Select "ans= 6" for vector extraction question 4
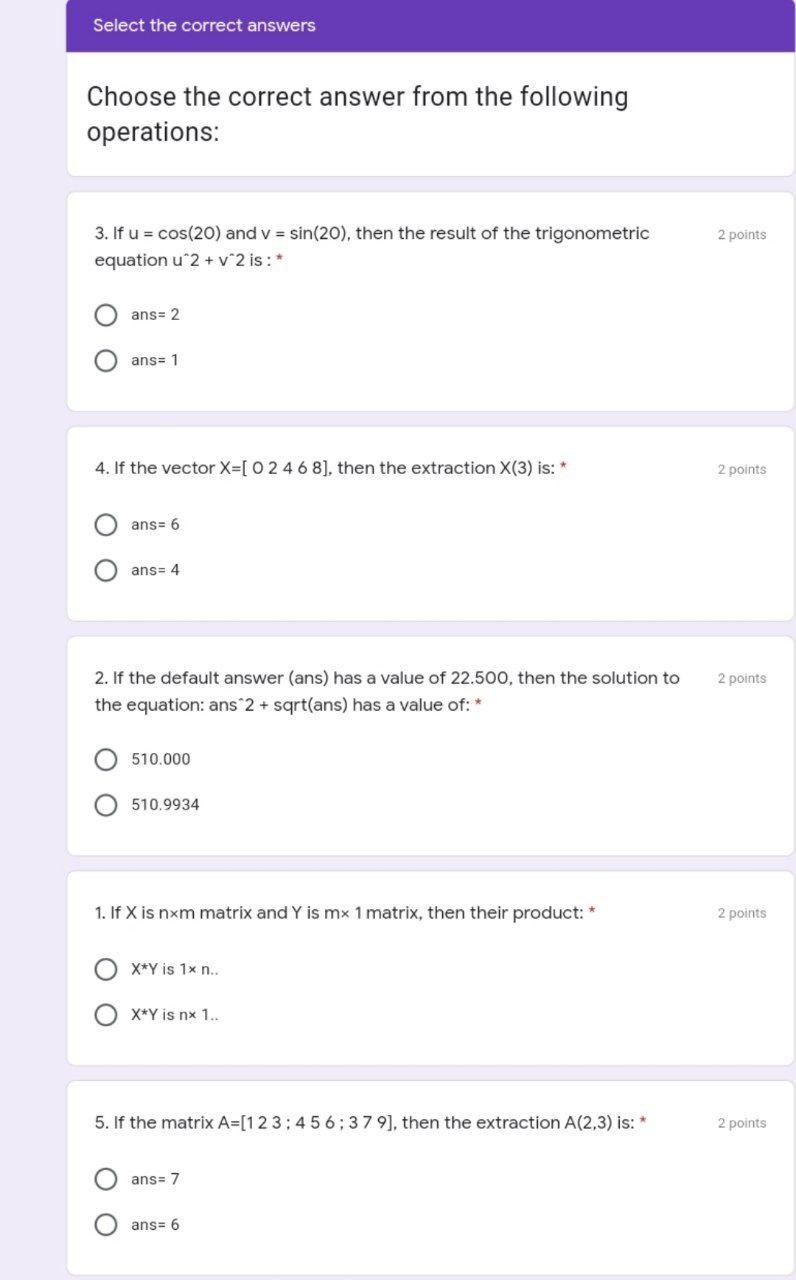 (x=106, y=524)
